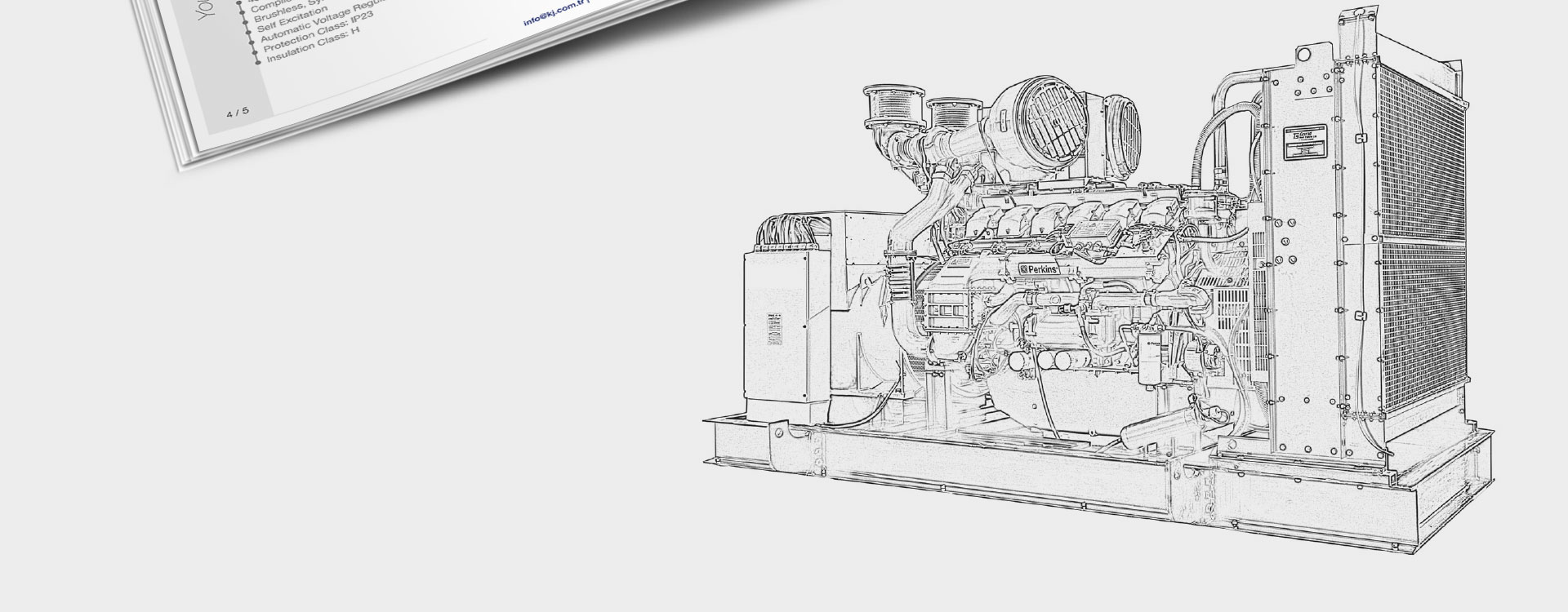
Task: Click the "4 / 5" page number
Action: [238, 112]
